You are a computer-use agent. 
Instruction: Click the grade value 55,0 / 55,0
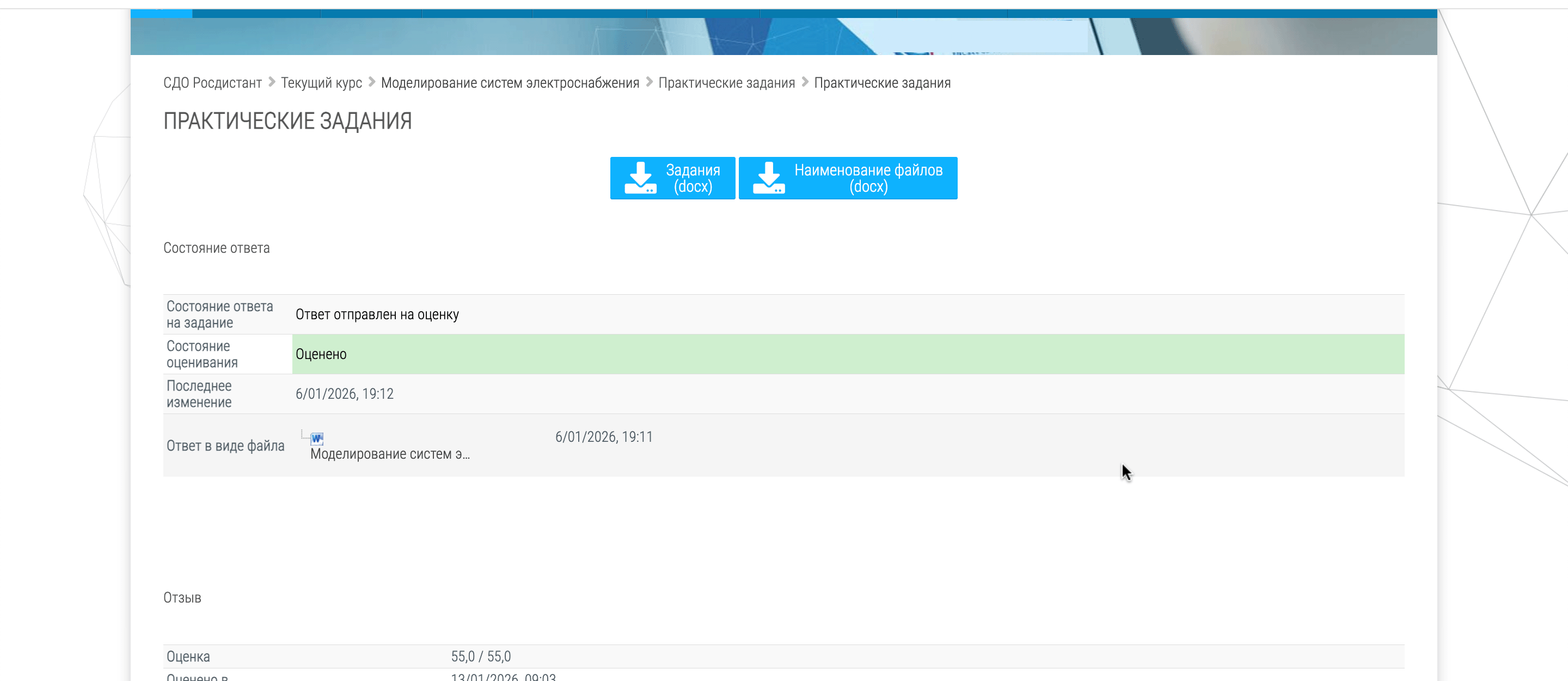[x=480, y=656]
